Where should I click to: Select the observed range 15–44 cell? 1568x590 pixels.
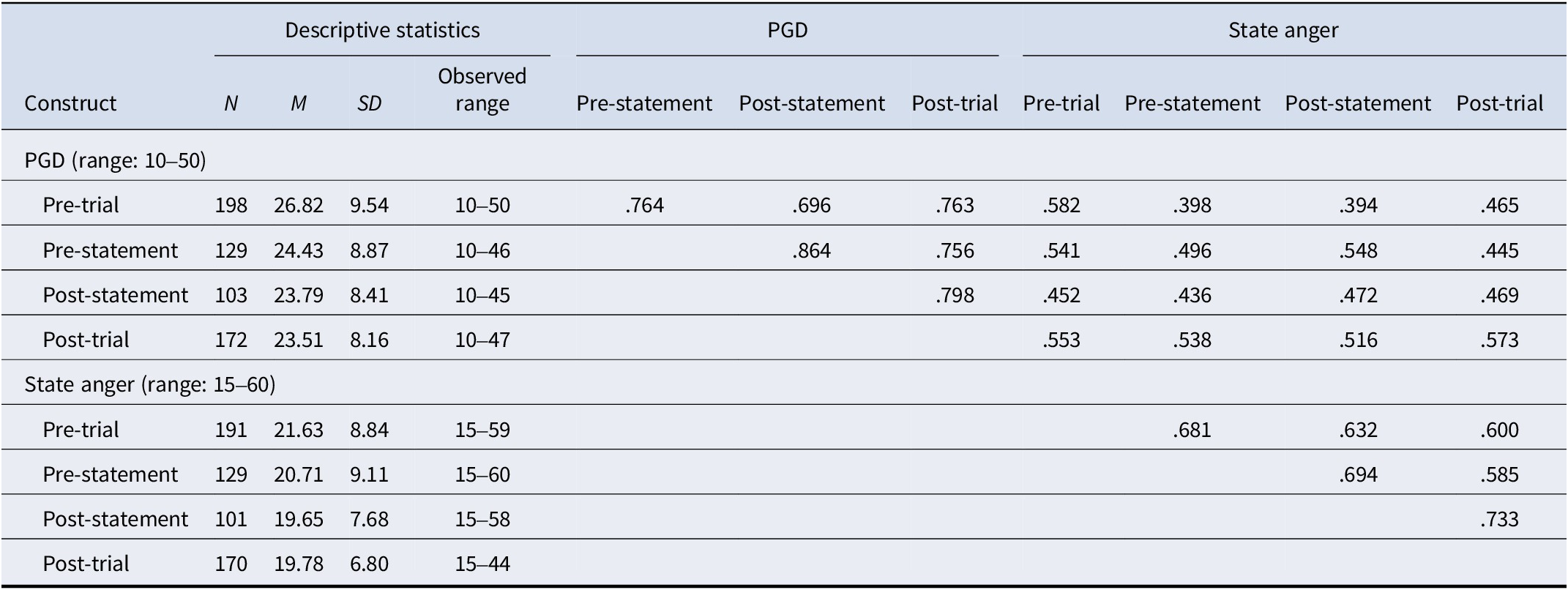[482, 564]
